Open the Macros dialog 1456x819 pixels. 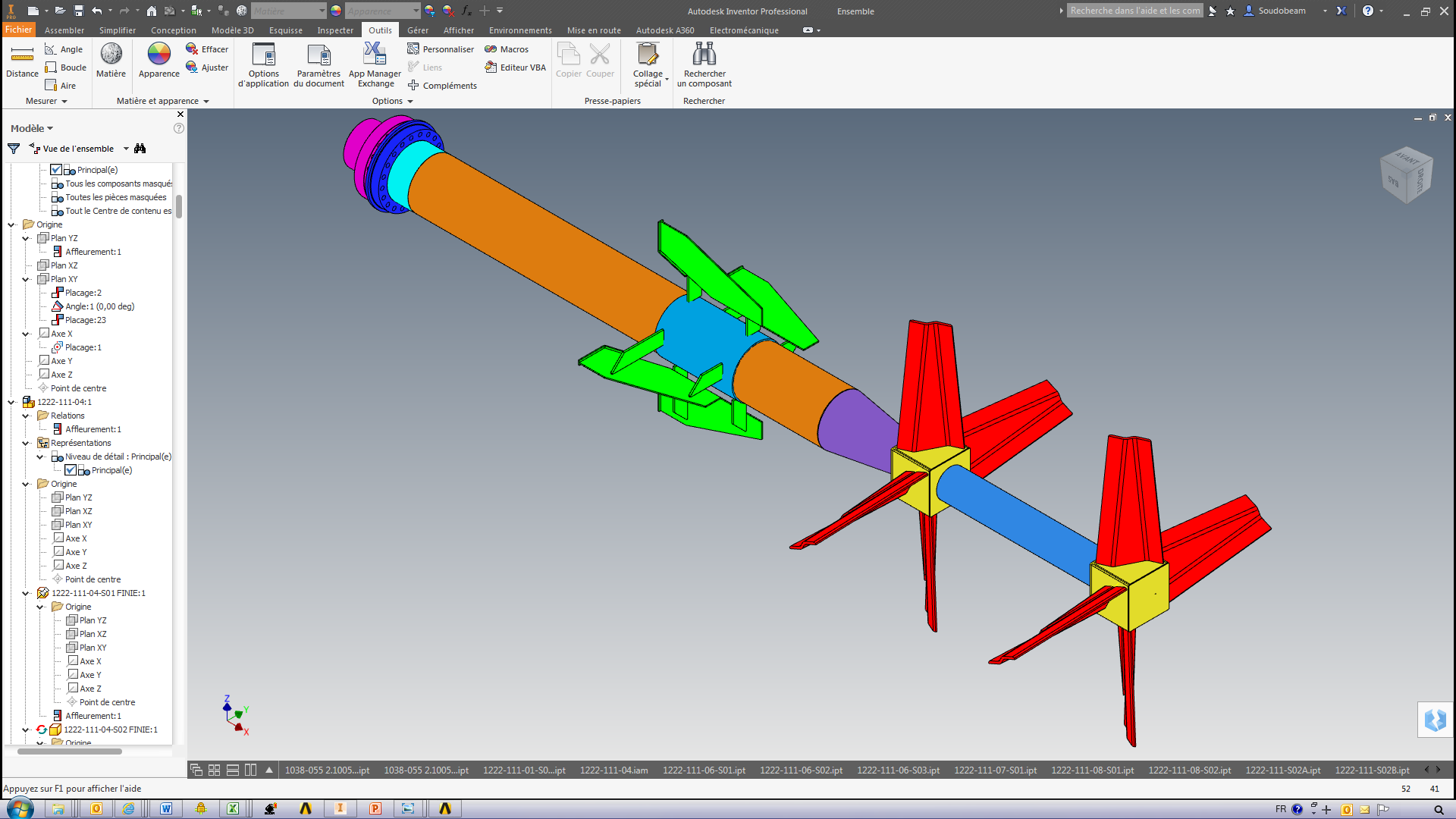[507, 49]
